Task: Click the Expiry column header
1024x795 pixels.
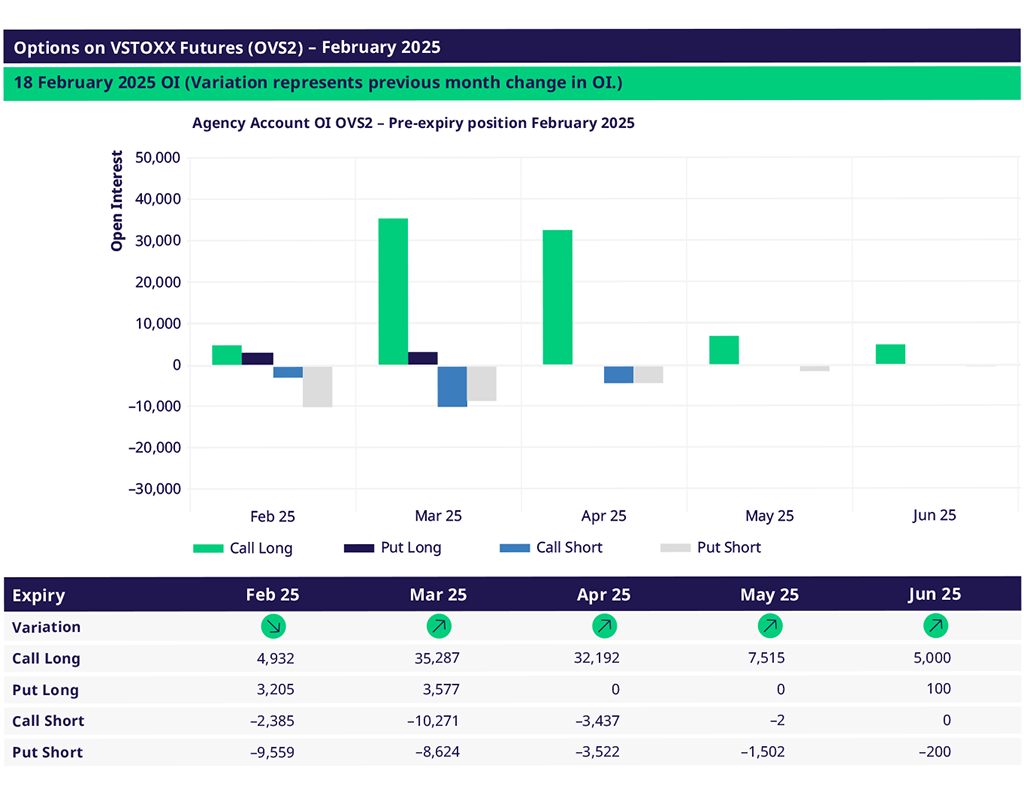Action: point(39,595)
